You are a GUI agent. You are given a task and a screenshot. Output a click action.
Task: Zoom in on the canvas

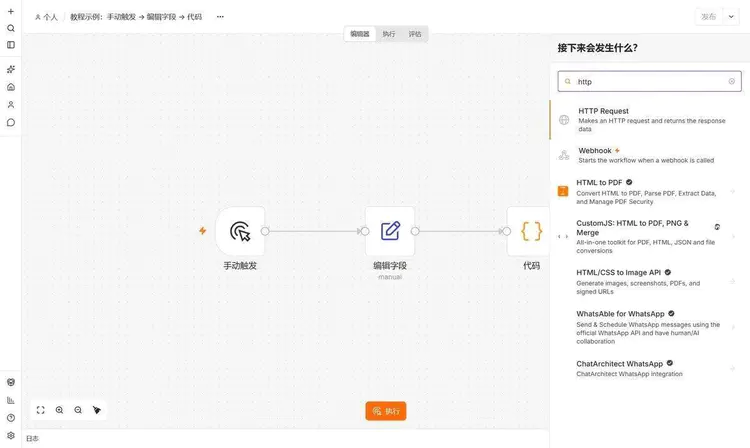pos(59,410)
